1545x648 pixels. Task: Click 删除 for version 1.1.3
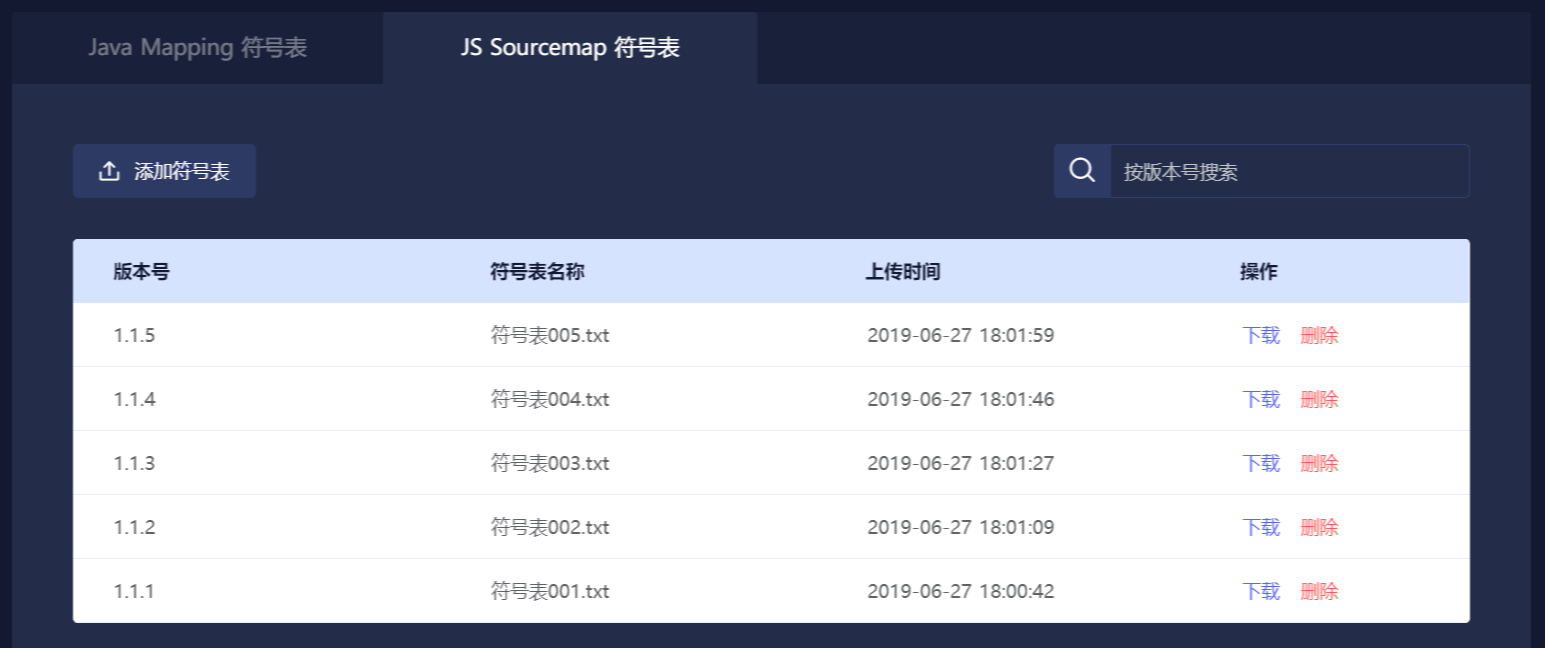coord(1319,463)
